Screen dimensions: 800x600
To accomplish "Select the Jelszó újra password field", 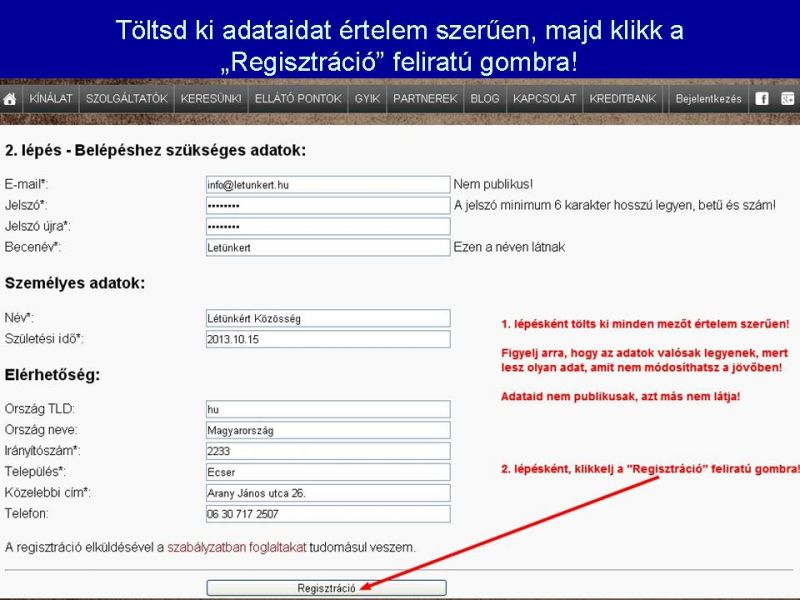I will tap(328, 227).
